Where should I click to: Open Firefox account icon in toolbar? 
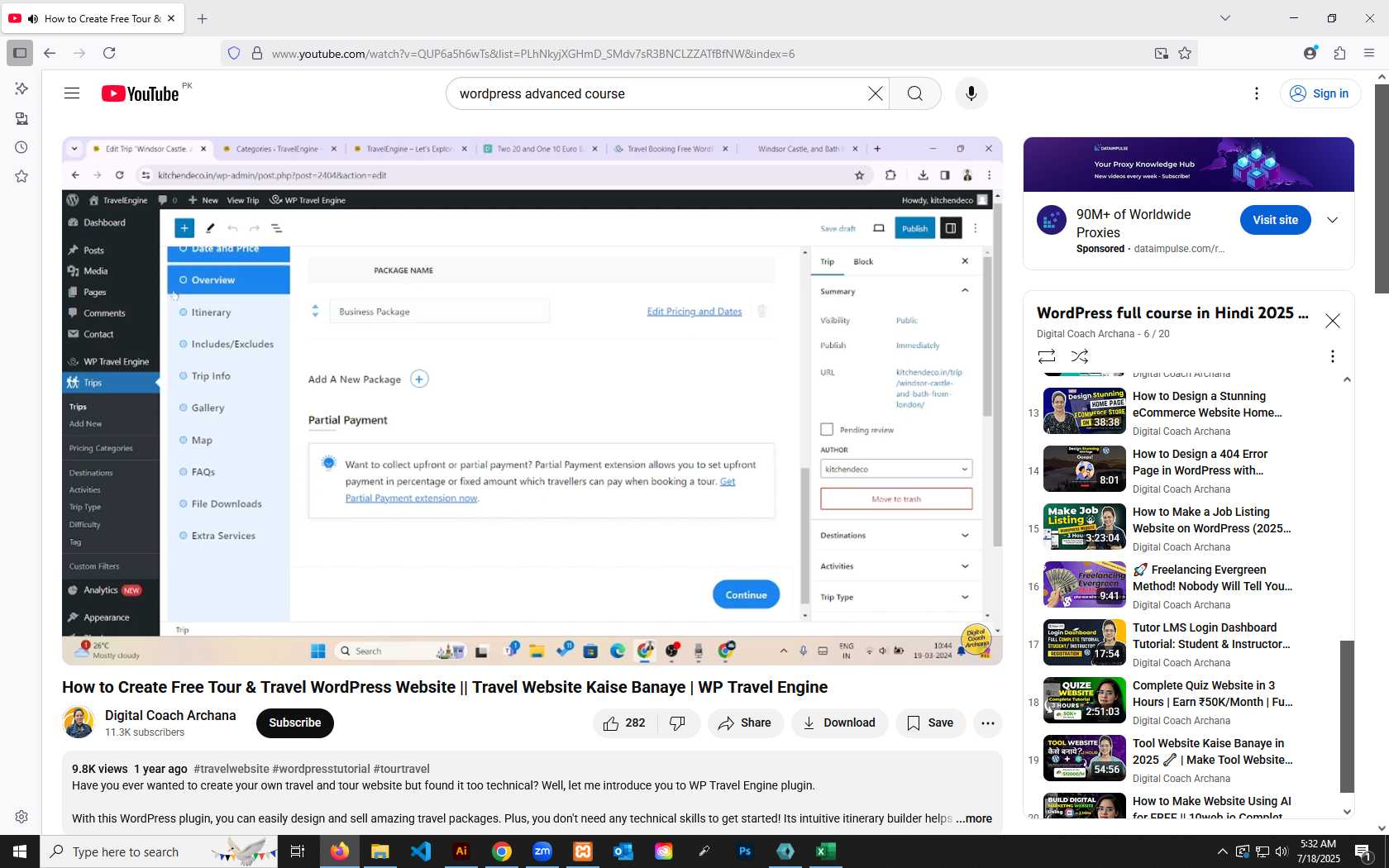click(x=1310, y=53)
